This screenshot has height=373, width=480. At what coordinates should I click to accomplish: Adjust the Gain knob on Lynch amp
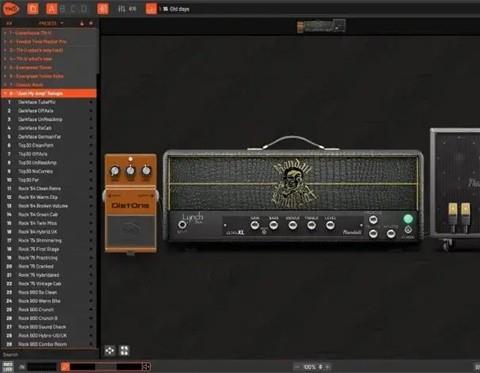pos(255,226)
